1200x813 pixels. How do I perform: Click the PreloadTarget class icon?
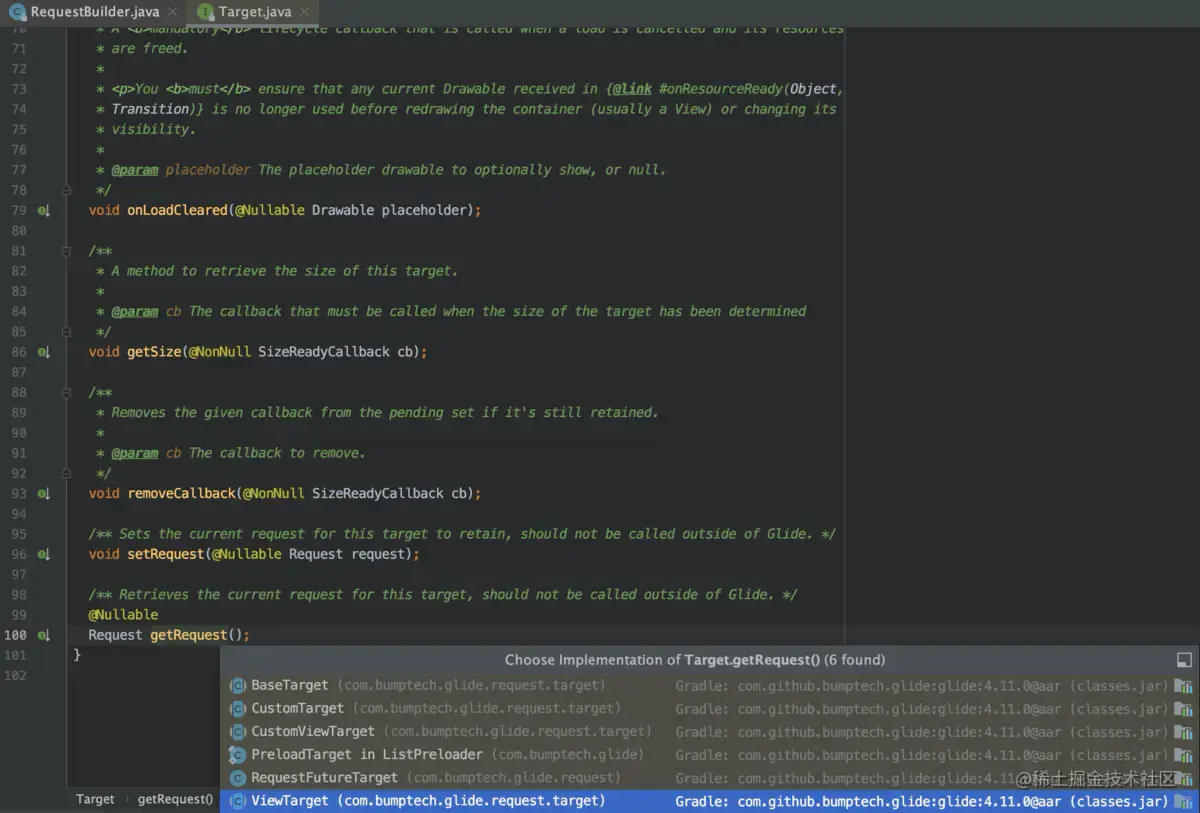[238, 755]
